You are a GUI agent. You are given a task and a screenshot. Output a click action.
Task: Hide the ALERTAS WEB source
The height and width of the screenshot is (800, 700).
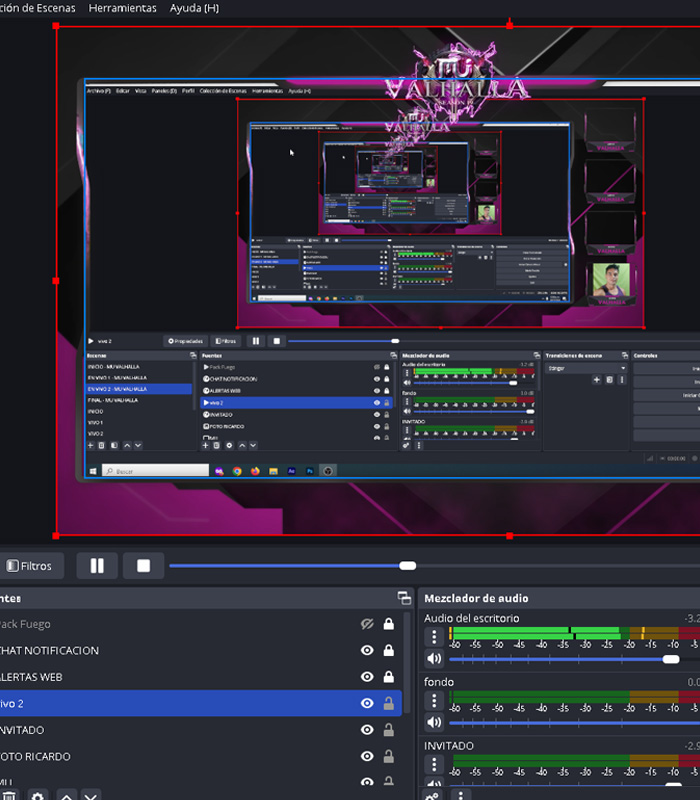(367, 677)
